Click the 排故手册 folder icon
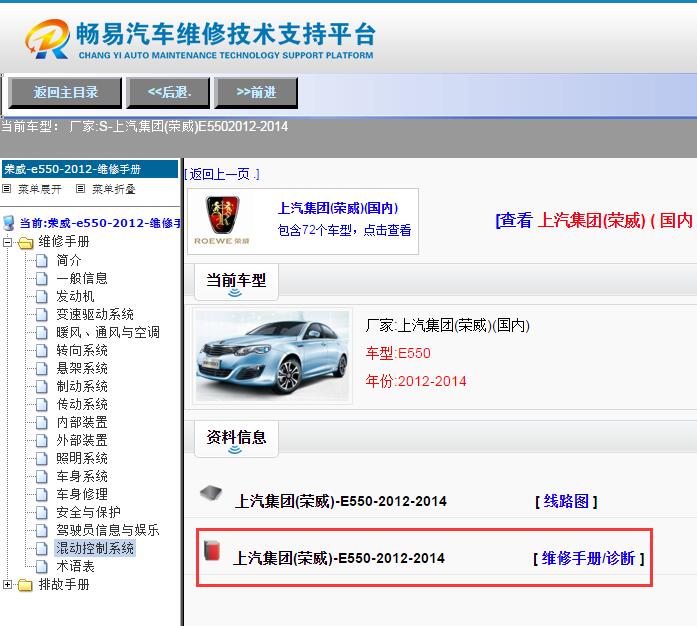This screenshot has height=626, width=697. point(26,585)
